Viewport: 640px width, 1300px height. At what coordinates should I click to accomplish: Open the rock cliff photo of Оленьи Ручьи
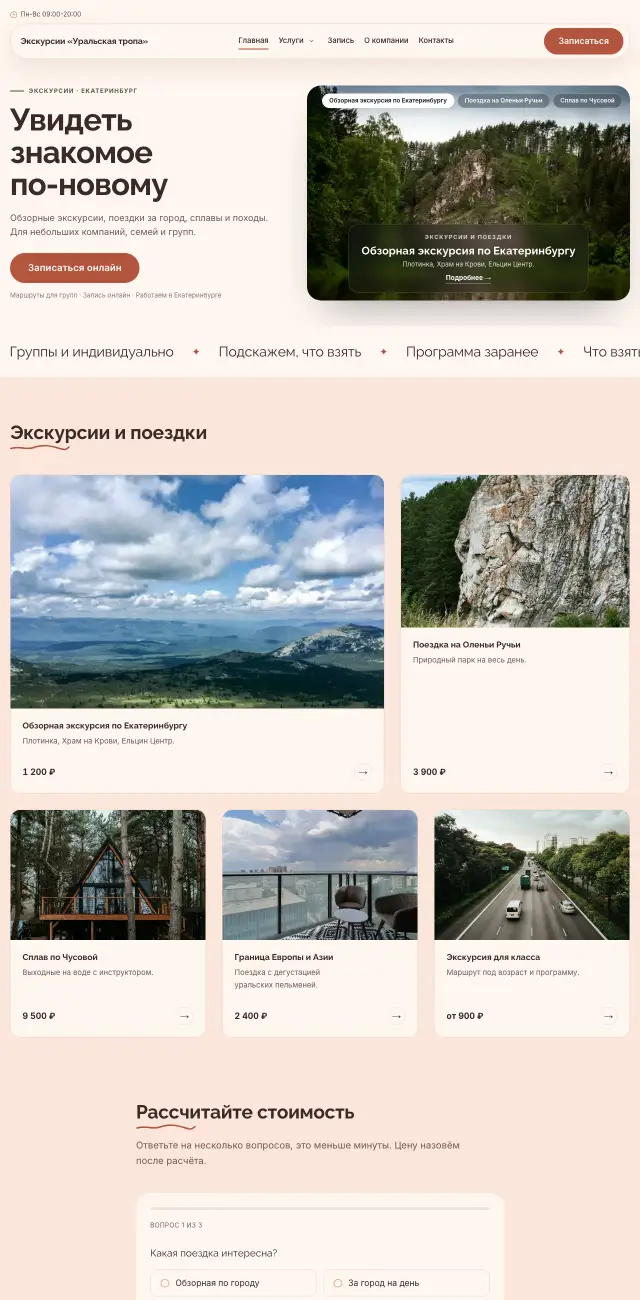click(x=515, y=551)
